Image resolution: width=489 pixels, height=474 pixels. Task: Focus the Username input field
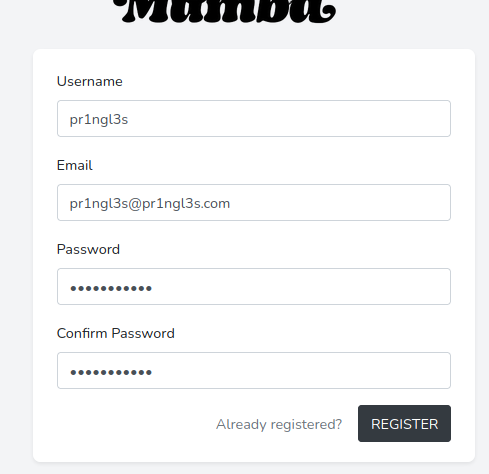(x=254, y=118)
